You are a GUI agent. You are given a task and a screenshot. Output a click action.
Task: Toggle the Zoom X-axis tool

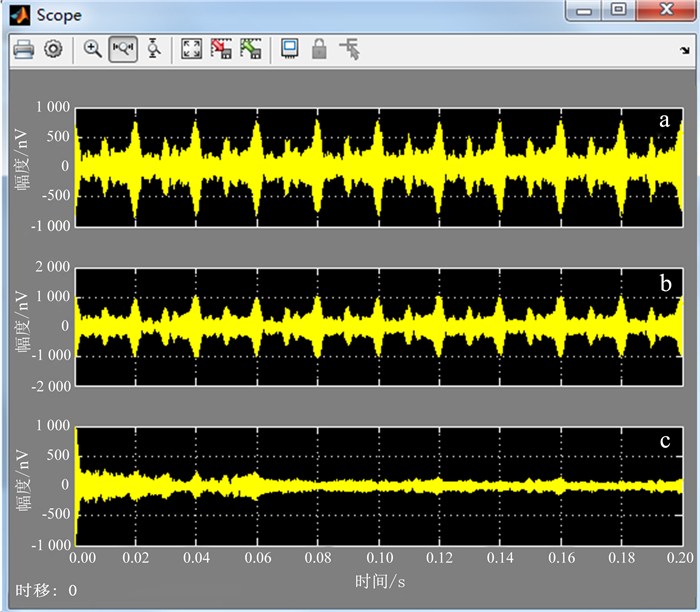point(123,48)
